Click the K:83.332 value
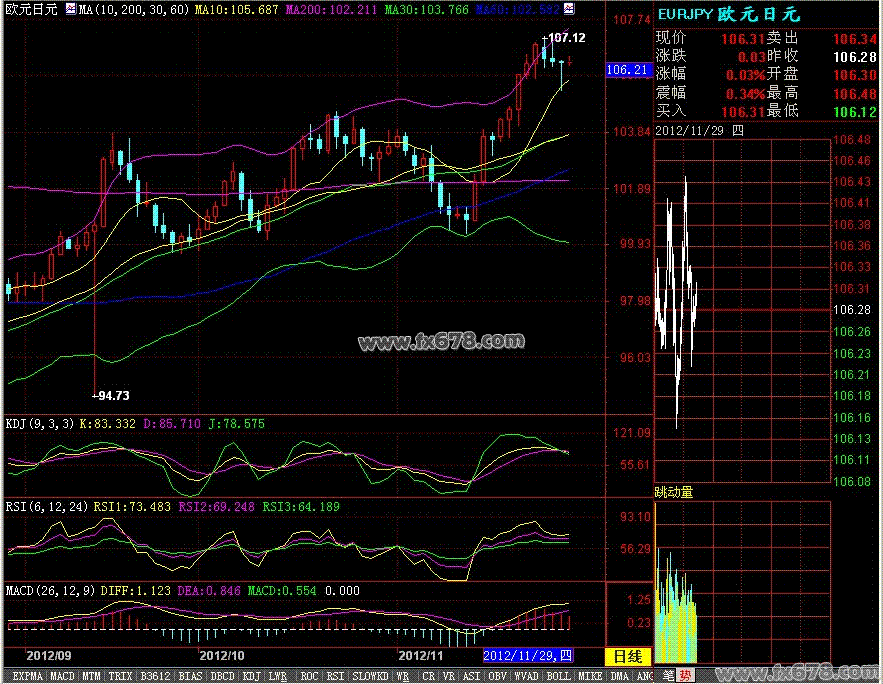The width and height of the screenshot is (883, 684). tap(108, 423)
